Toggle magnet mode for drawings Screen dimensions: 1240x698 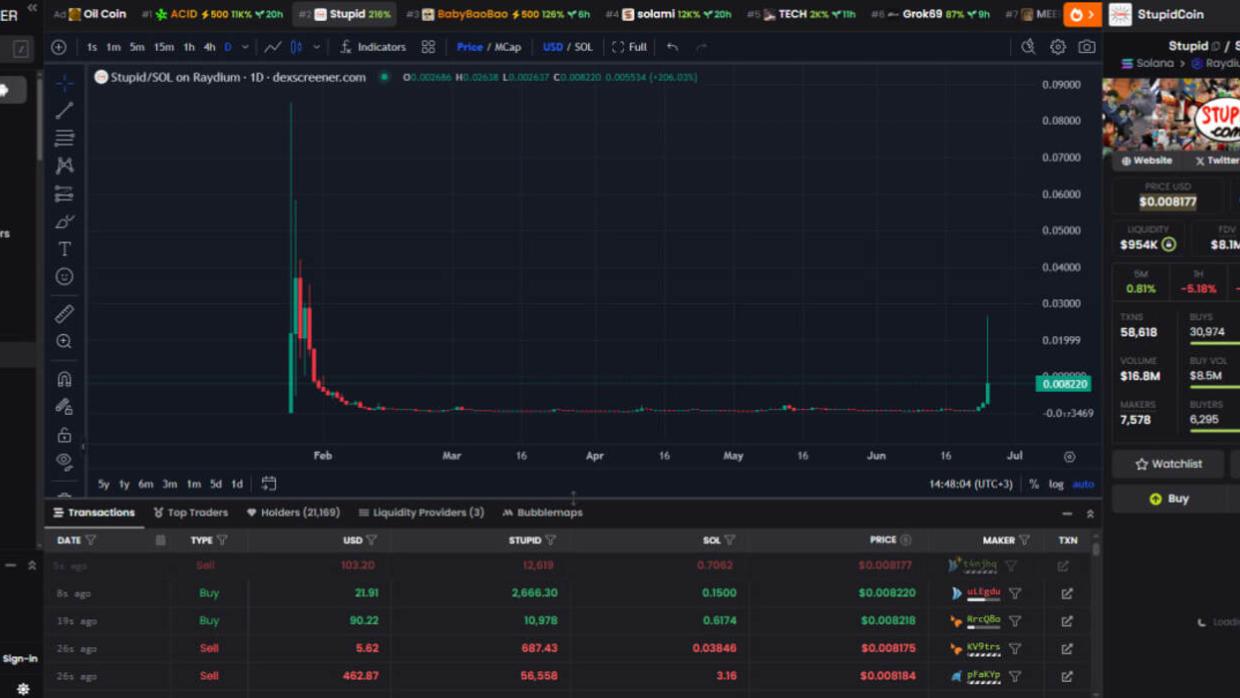click(64, 379)
